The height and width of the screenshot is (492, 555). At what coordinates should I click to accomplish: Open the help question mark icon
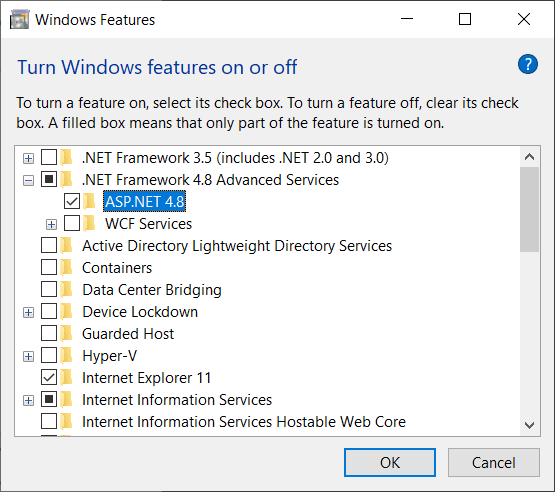pyautogui.click(x=528, y=64)
